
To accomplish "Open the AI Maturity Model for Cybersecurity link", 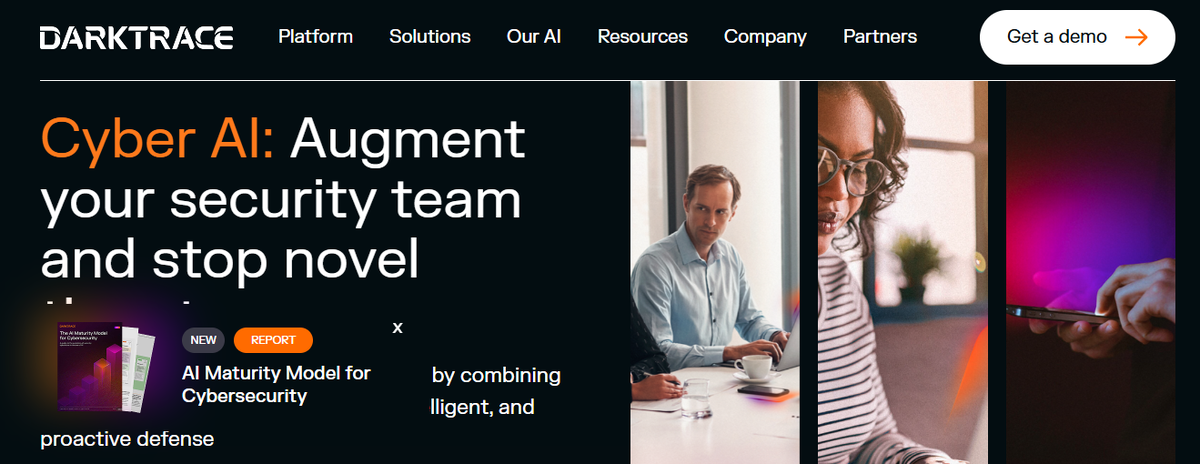I will [276, 384].
